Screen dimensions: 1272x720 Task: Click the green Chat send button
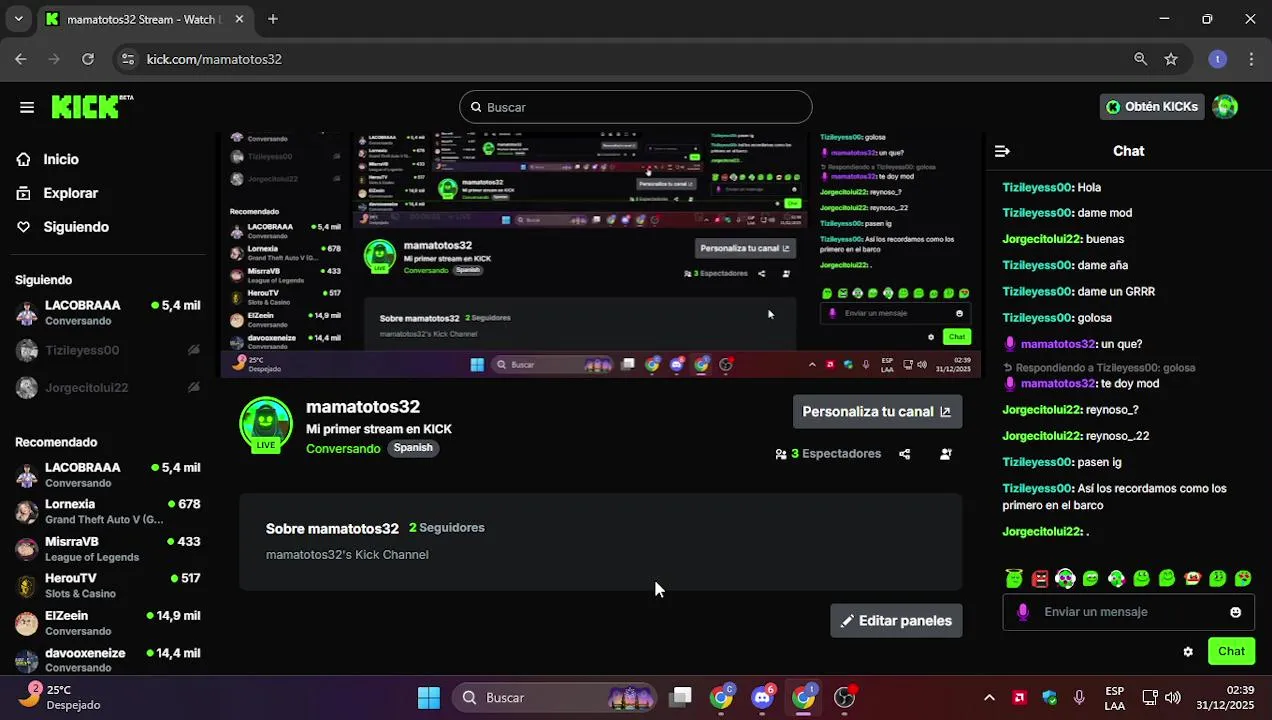(1231, 651)
